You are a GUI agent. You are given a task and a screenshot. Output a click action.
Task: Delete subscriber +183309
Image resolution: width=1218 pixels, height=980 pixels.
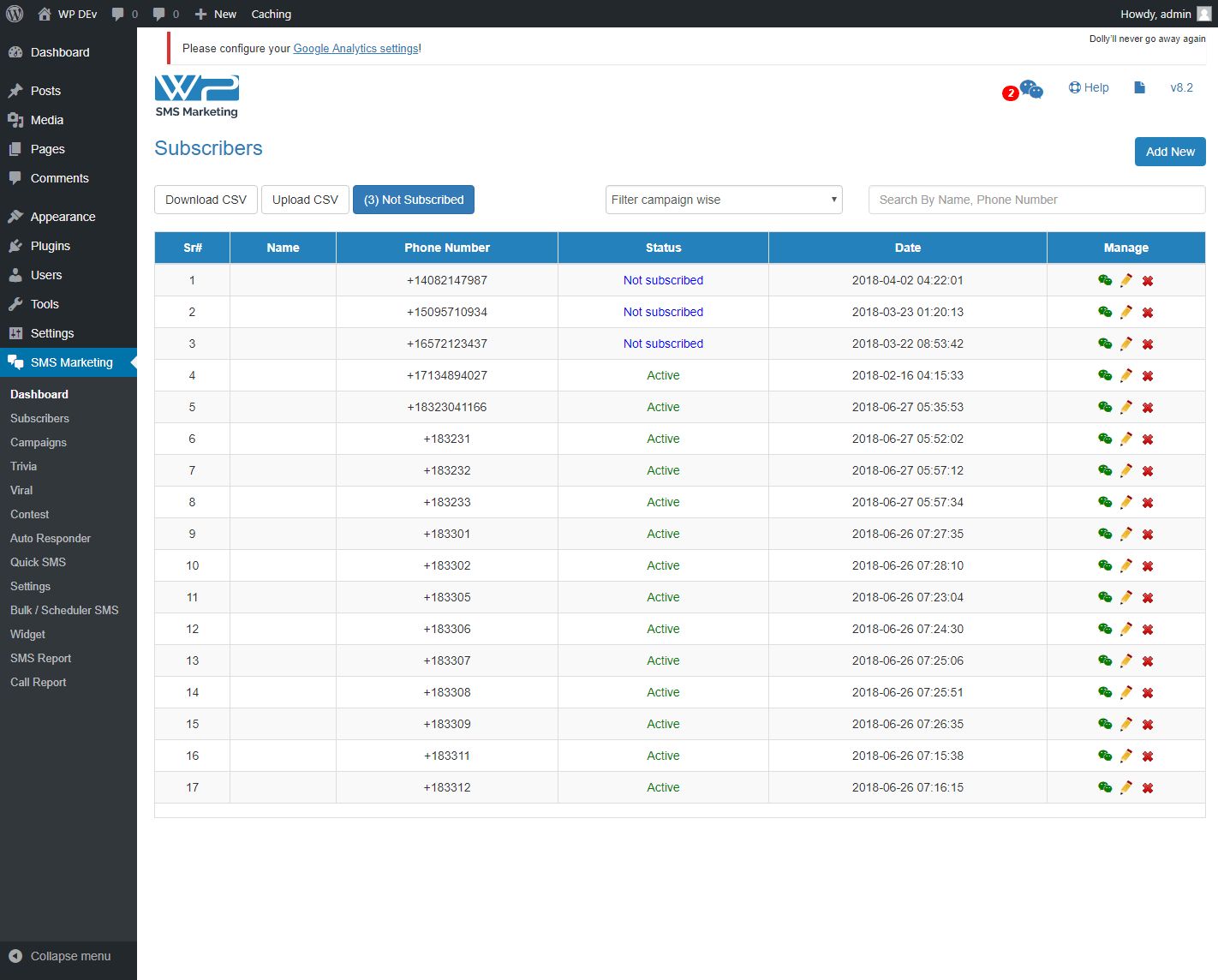(x=1148, y=725)
